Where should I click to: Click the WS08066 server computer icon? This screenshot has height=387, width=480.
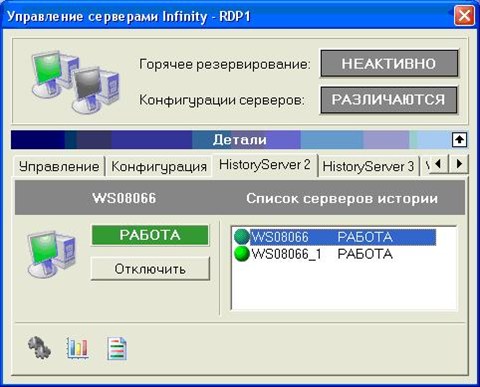pos(52,255)
